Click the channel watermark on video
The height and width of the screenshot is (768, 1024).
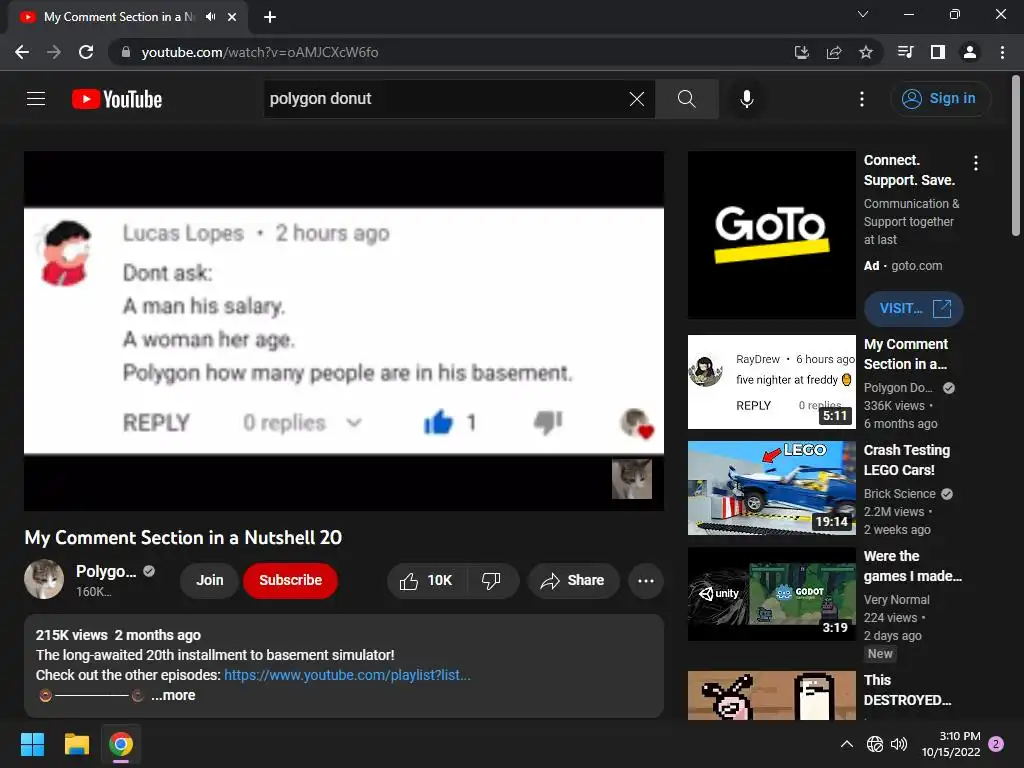[632, 479]
